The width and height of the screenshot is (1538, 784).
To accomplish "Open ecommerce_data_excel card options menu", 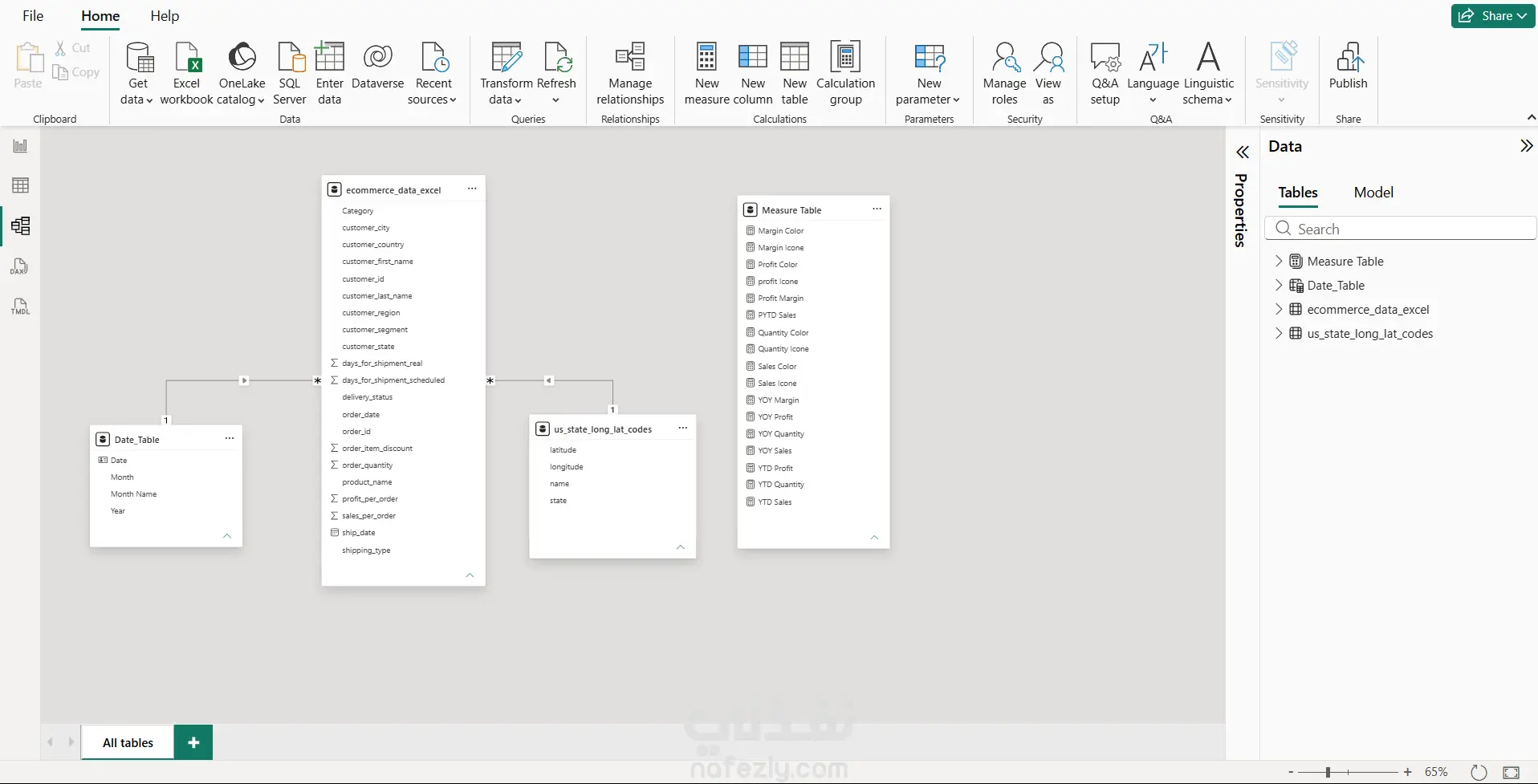I will 472,189.
